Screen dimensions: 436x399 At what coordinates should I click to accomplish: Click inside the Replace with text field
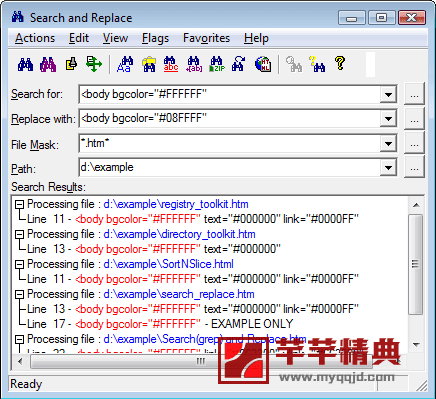point(230,118)
